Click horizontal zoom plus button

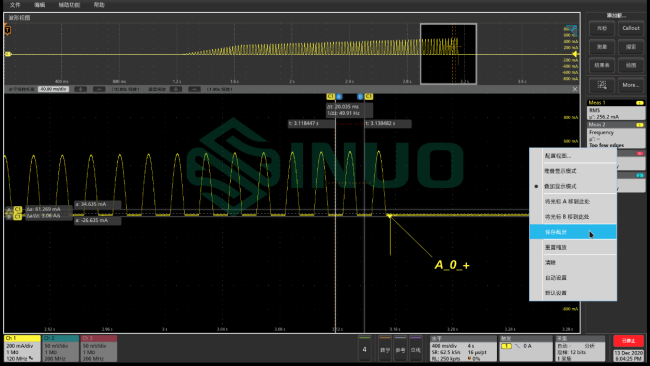pyautogui.click(x=80, y=89)
